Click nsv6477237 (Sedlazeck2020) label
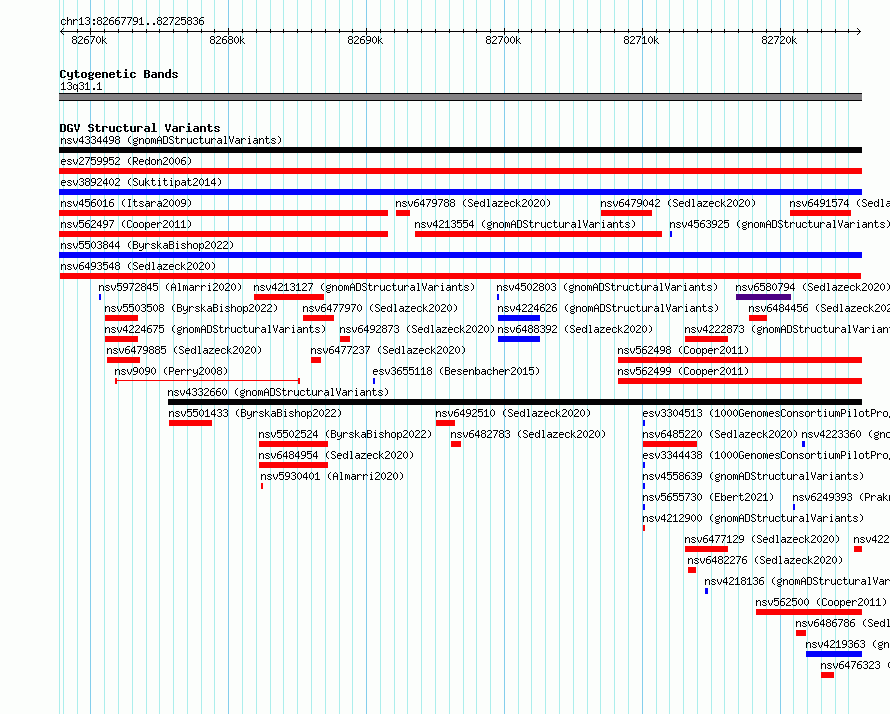Viewport: 890px width, 714px height. coord(388,350)
